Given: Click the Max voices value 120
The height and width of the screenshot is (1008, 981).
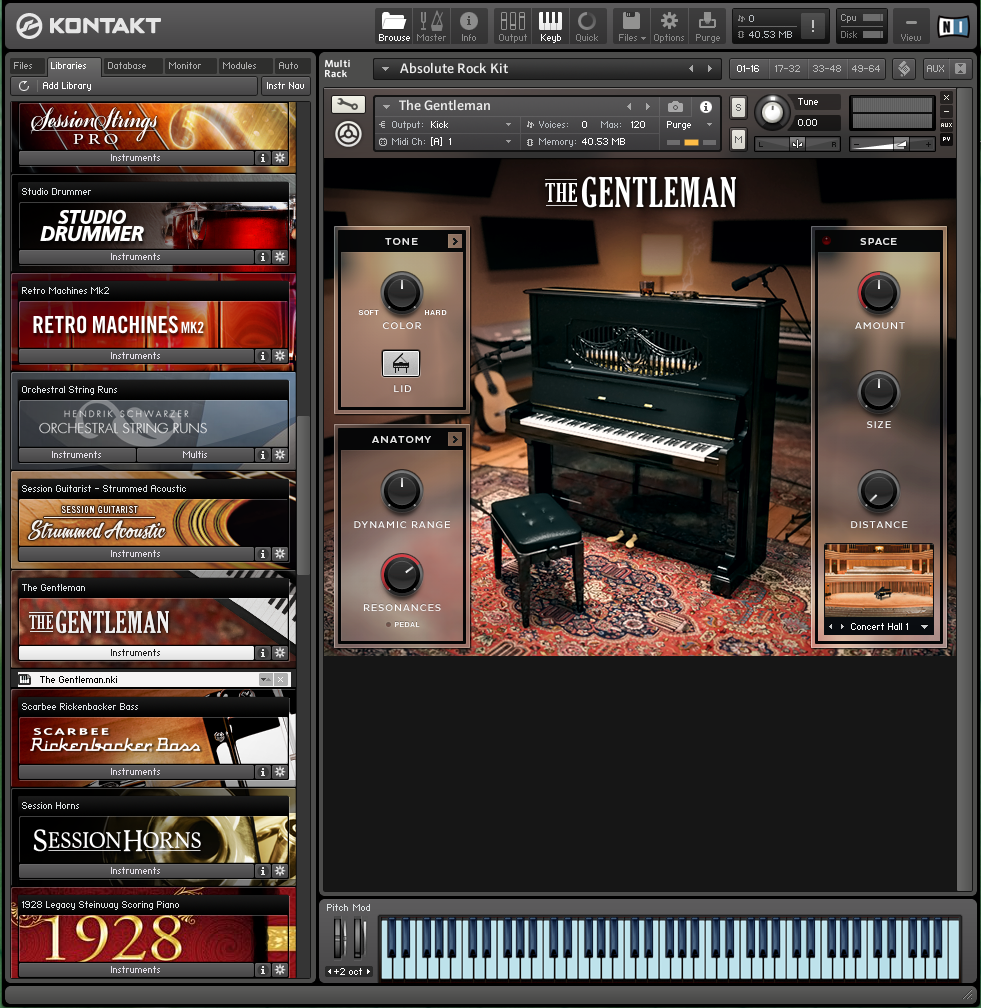Looking at the screenshot, I should click(x=638, y=125).
